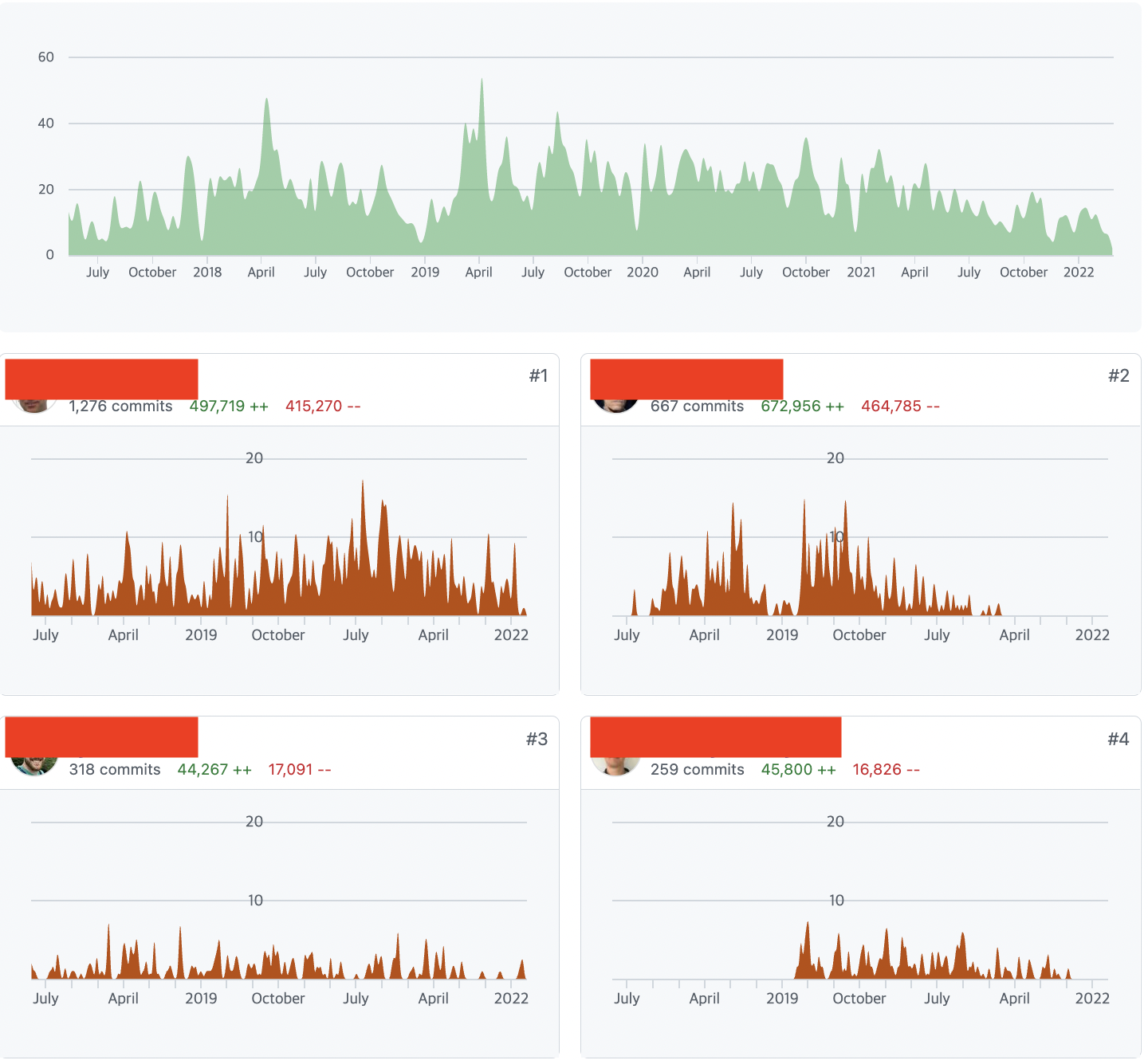This screenshot has width=1148, height=1060.
Task: Click the #1 contributor rank link
Action: [539, 375]
